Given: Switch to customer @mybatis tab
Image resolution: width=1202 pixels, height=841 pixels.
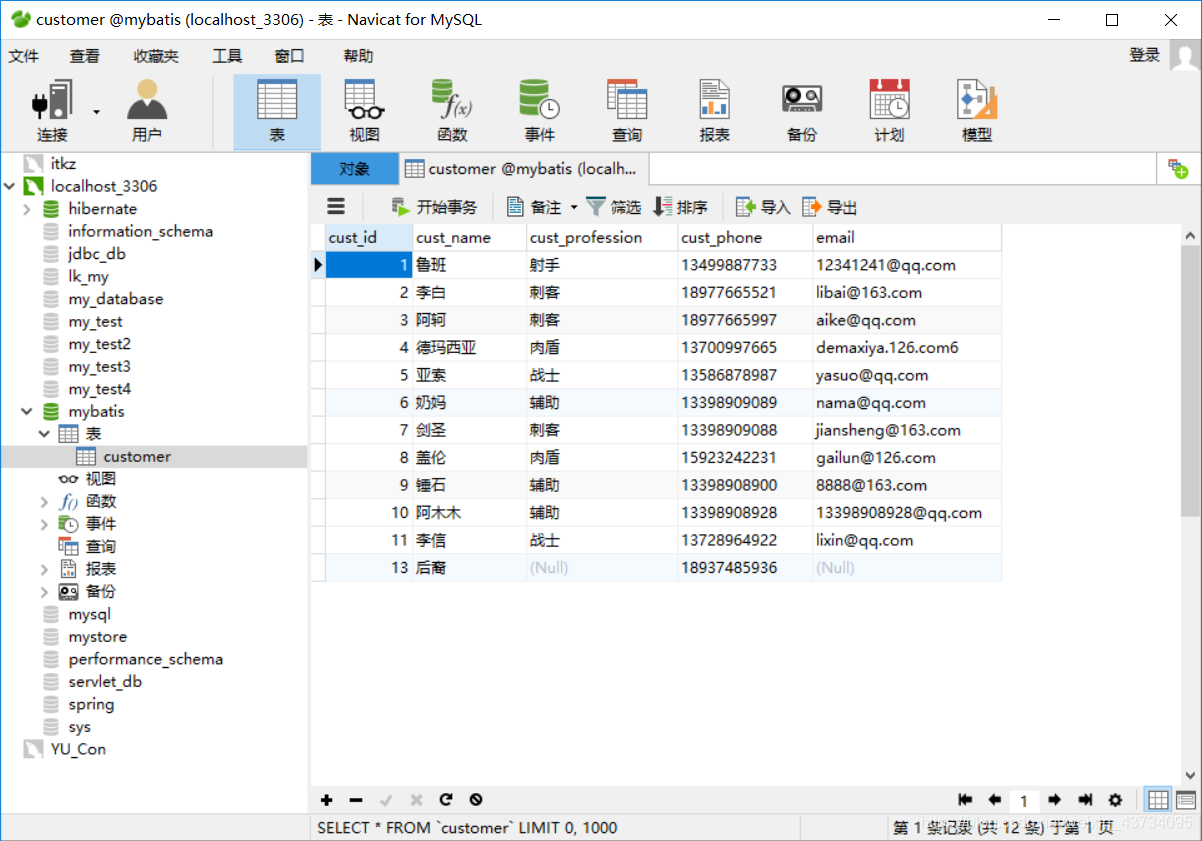Looking at the screenshot, I should pos(524,169).
